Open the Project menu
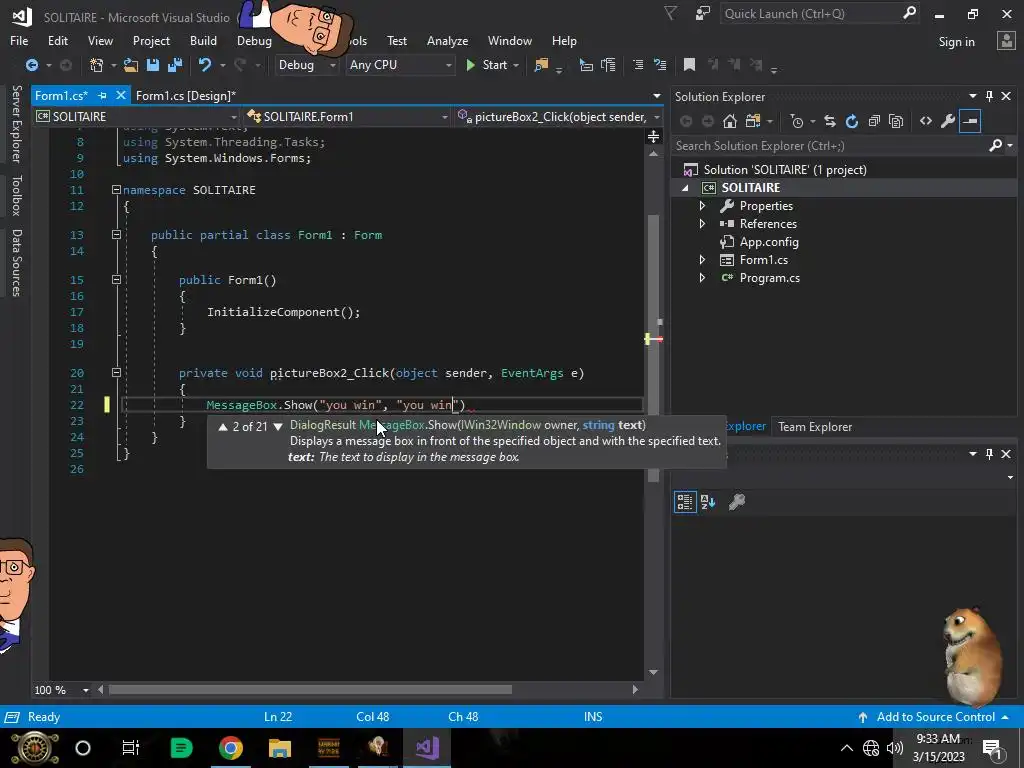This screenshot has width=1024, height=768. point(151,40)
